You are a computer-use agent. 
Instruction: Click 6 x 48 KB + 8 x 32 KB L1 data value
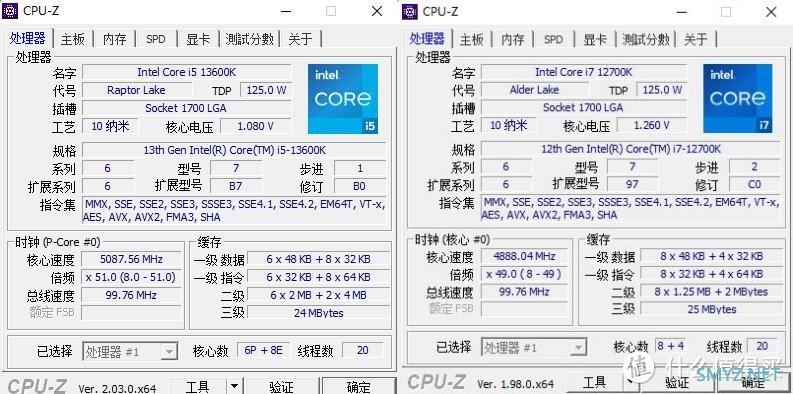tap(319, 259)
